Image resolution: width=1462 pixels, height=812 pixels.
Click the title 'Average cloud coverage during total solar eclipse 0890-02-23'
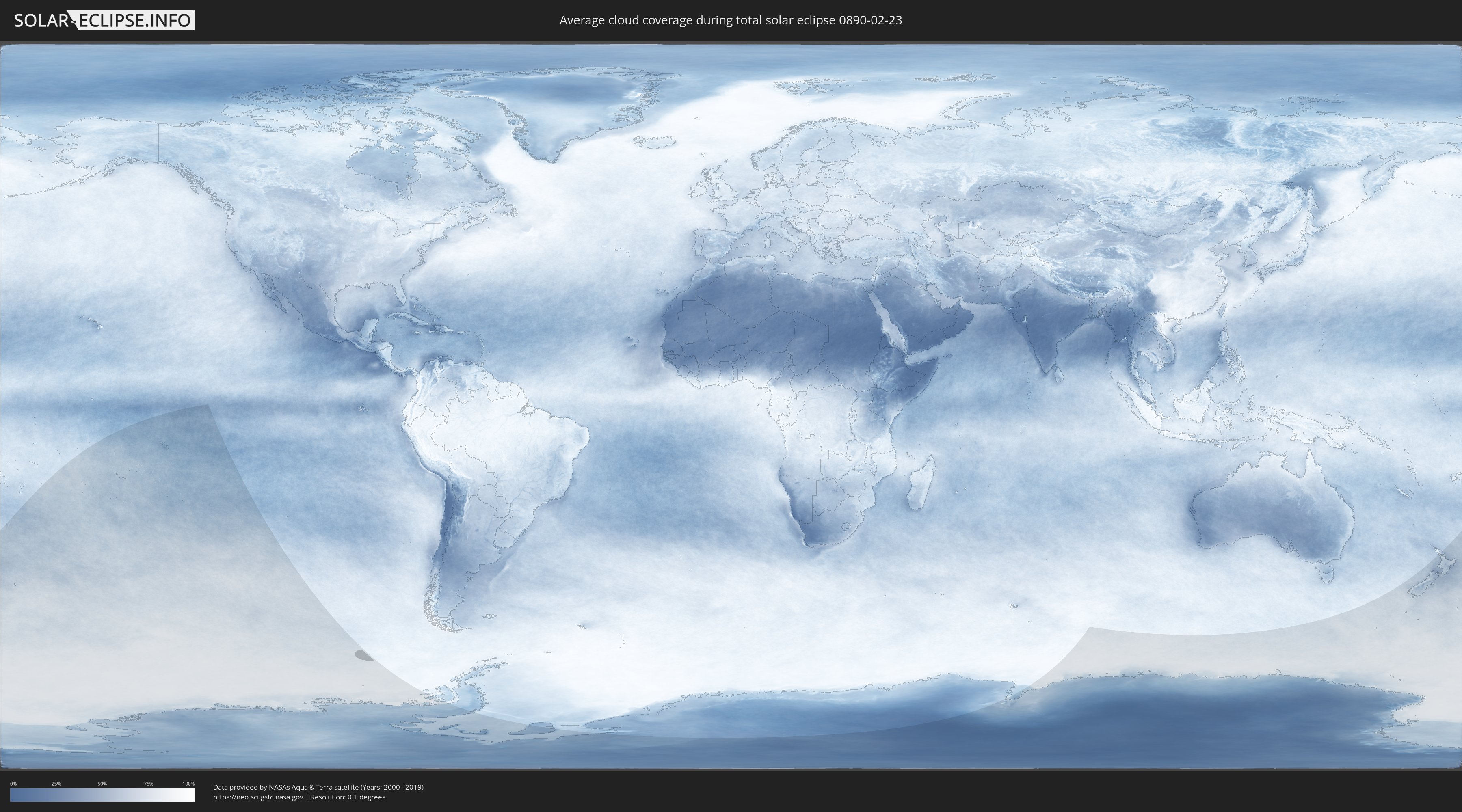(x=731, y=20)
